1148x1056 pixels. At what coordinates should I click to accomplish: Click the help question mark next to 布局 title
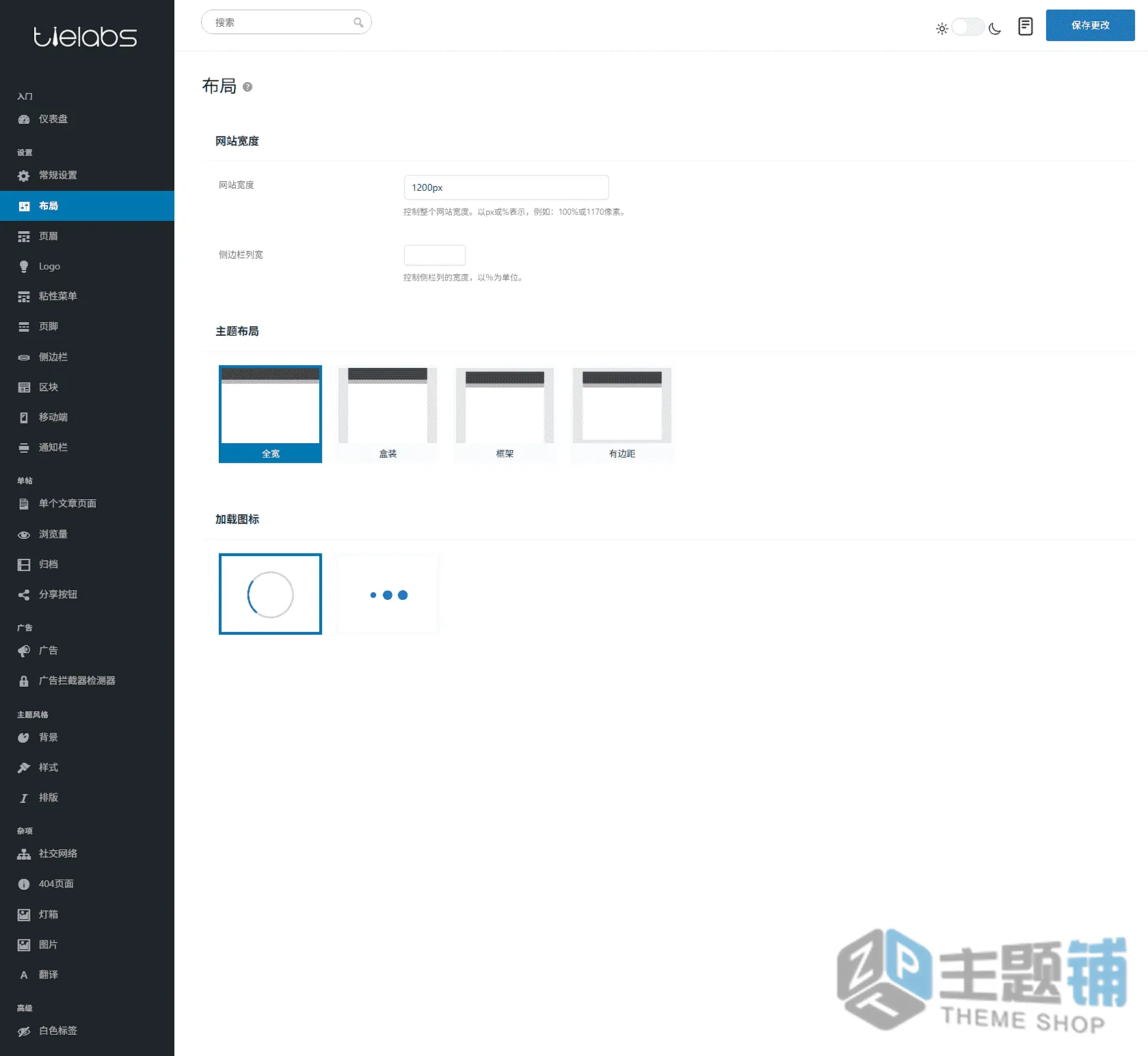coord(248,87)
